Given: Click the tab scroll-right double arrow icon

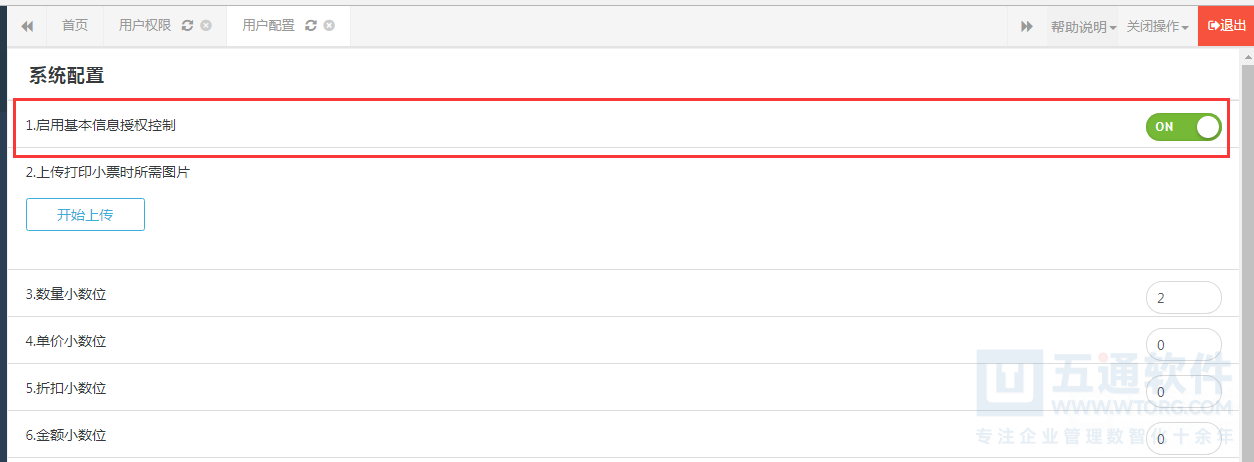Looking at the screenshot, I should [x=1027, y=26].
